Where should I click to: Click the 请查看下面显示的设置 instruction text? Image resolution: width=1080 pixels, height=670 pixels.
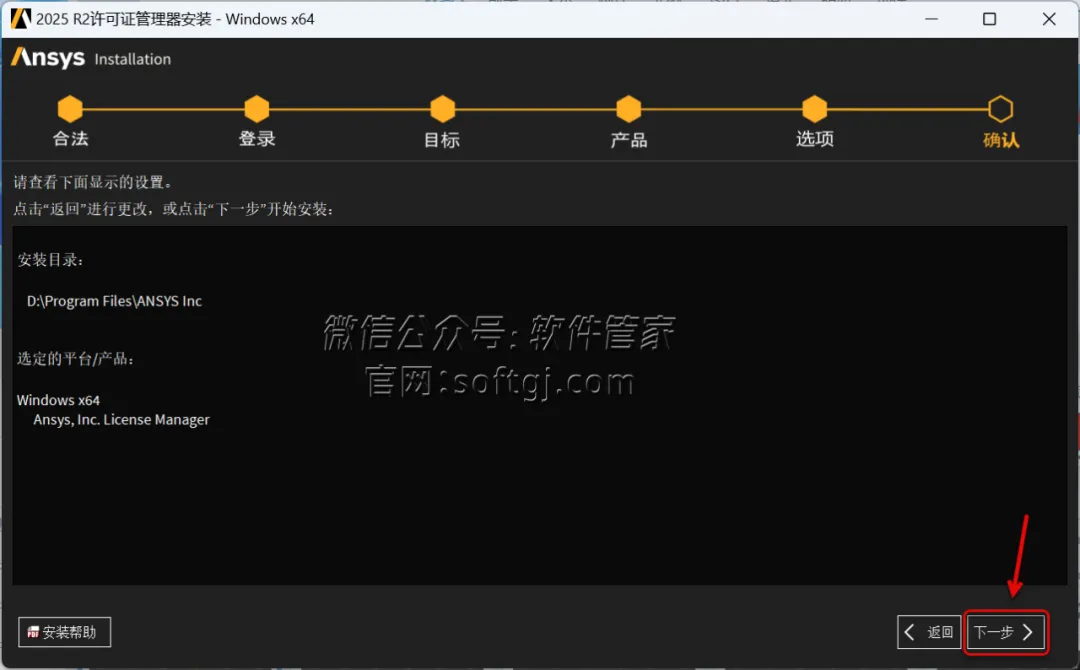[x=93, y=182]
